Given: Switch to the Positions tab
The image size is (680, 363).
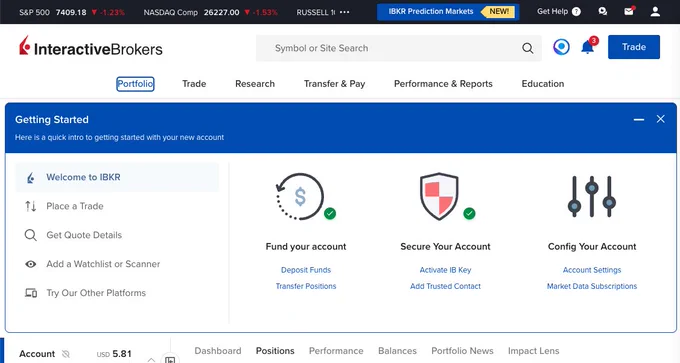Looking at the screenshot, I should [275, 351].
